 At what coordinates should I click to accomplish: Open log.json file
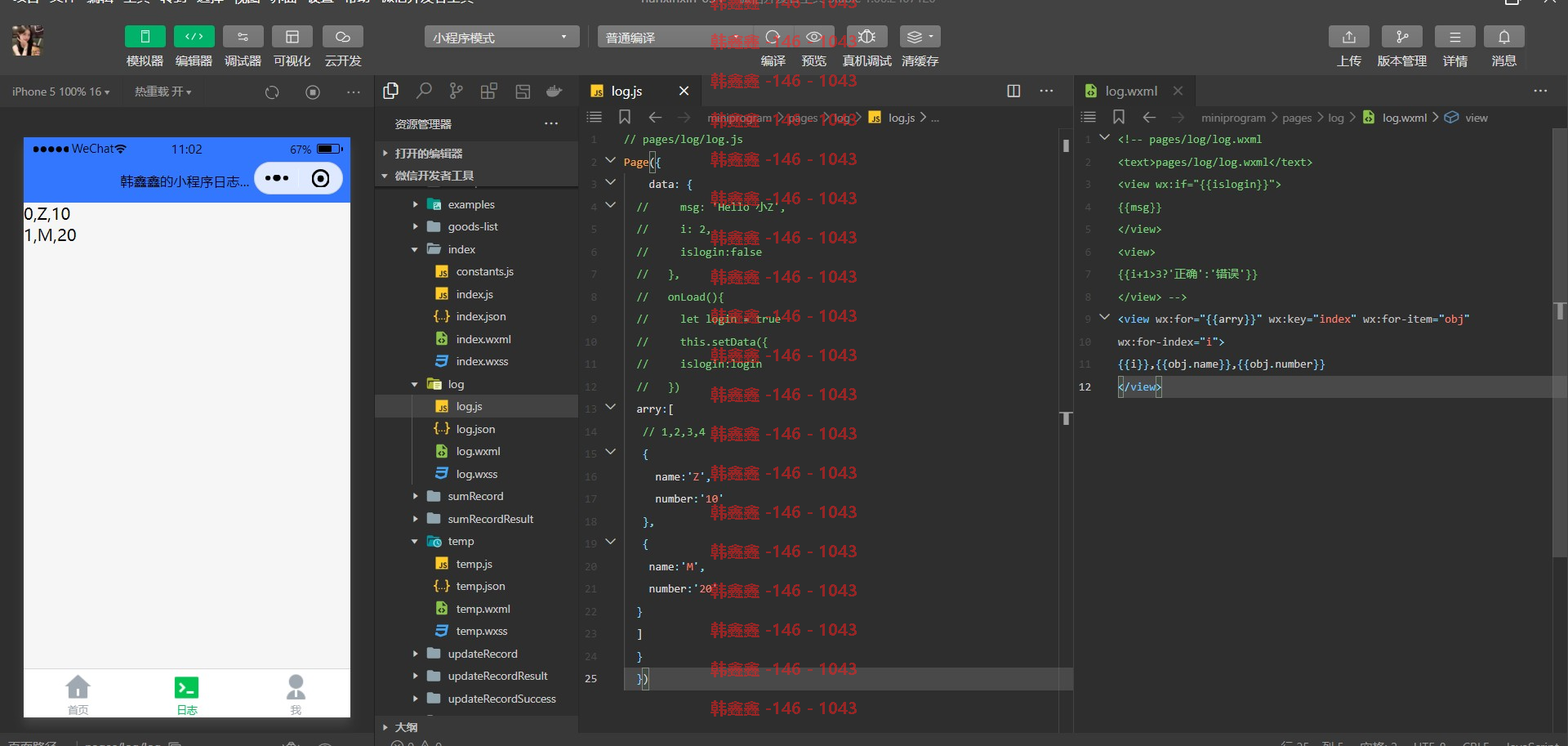click(475, 429)
